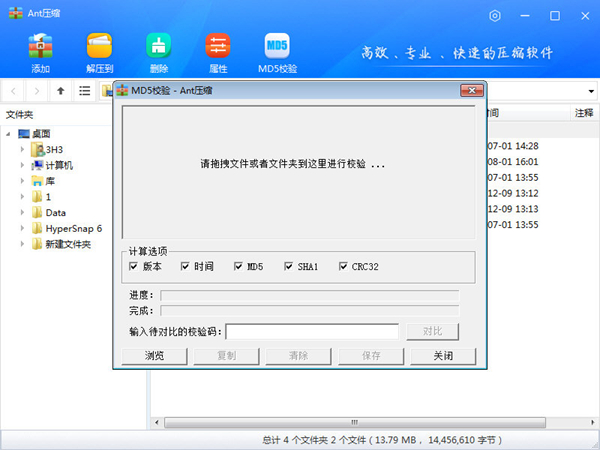Viewport: 600px width, 450px height.
Task: Expand the 计算机 tree node
Action: [x=23, y=165]
